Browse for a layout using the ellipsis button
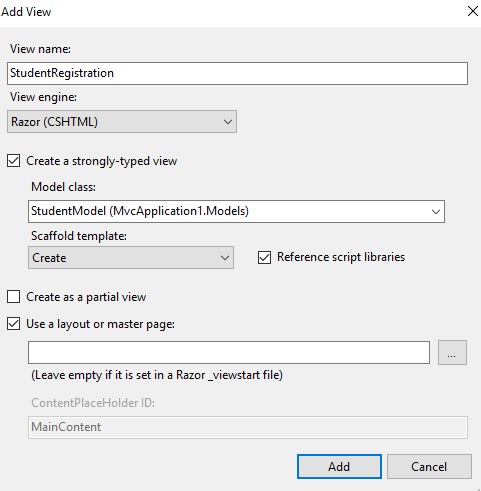This screenshot has width=481, height=491. [x=452, y=352]
